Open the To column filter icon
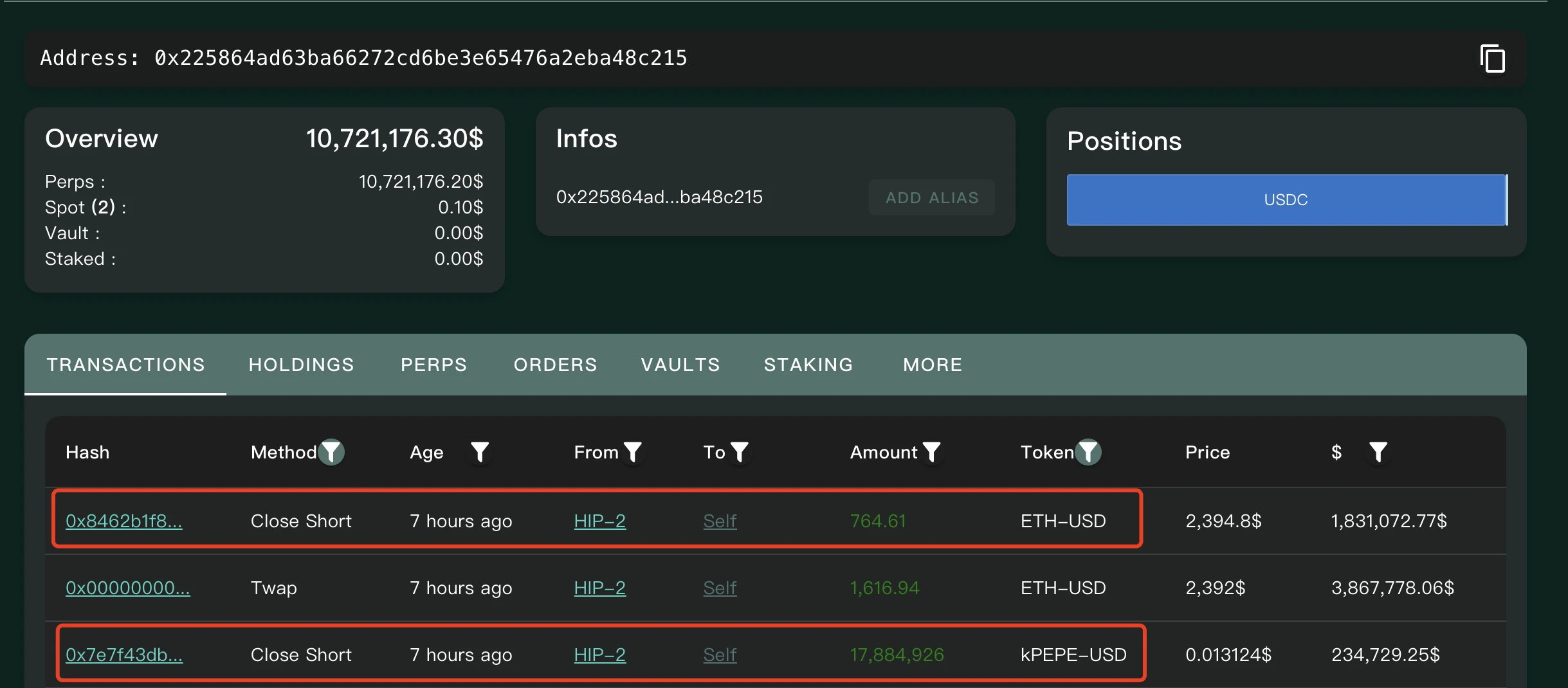The width and height of the screenshot is (1568, 688). pyautogui.click(x=740, y=452)
